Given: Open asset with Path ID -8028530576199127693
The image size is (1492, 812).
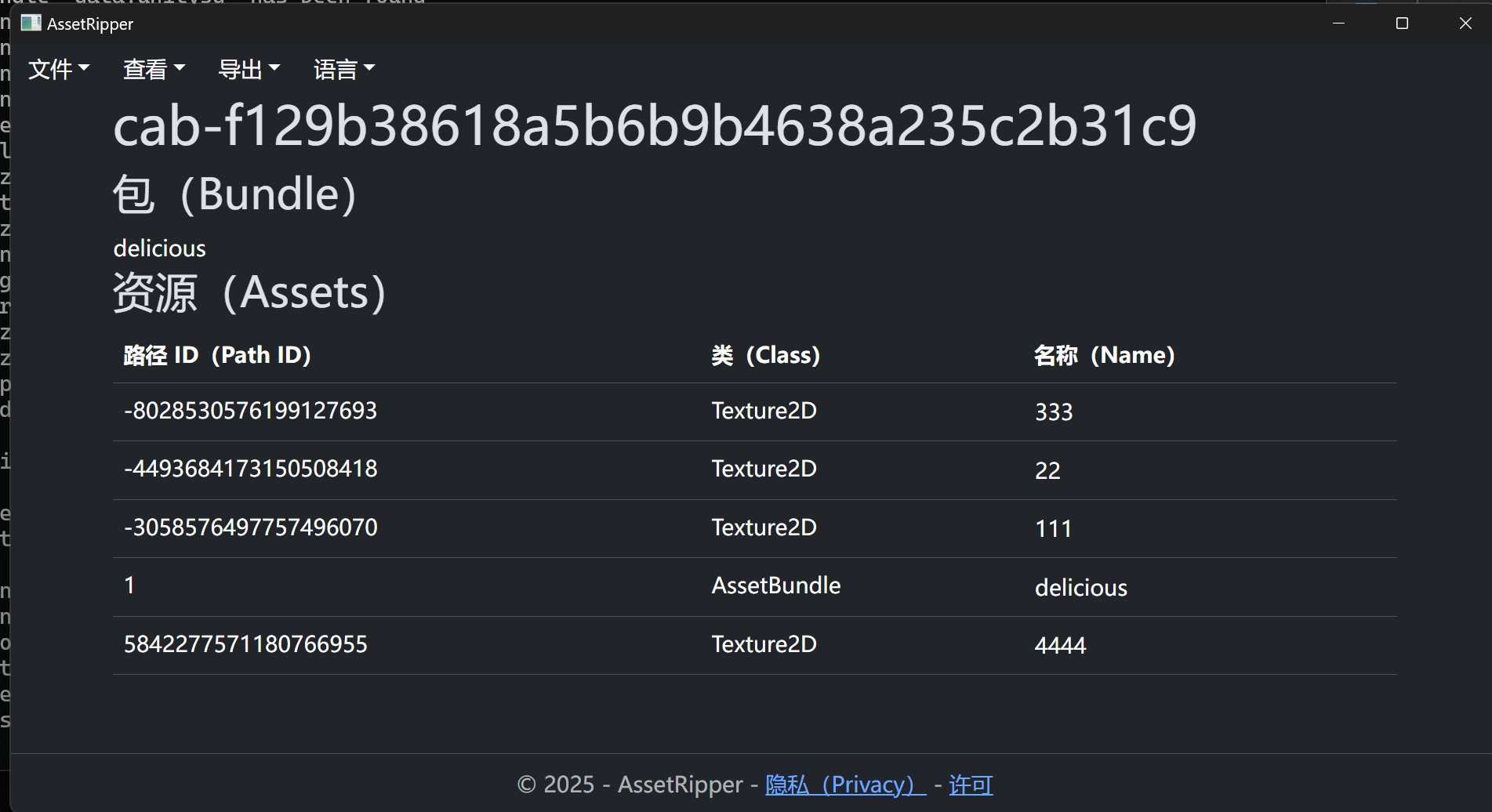Looking at the screenshot, I should [x=250, y=411].
